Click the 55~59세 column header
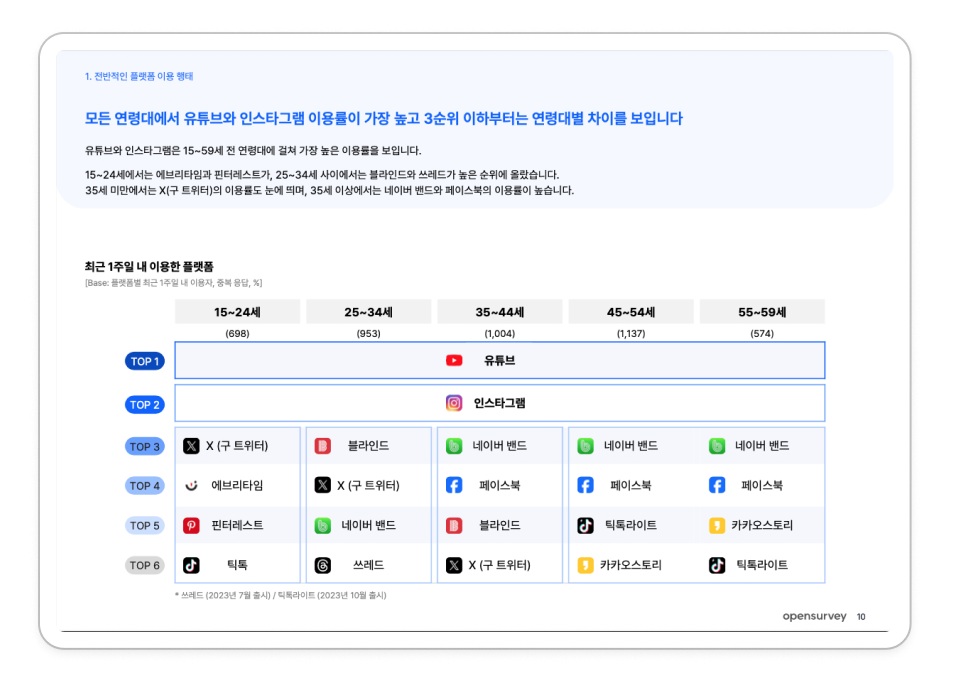The height and width of the screenshot is (691, 958). coord(762,312)
